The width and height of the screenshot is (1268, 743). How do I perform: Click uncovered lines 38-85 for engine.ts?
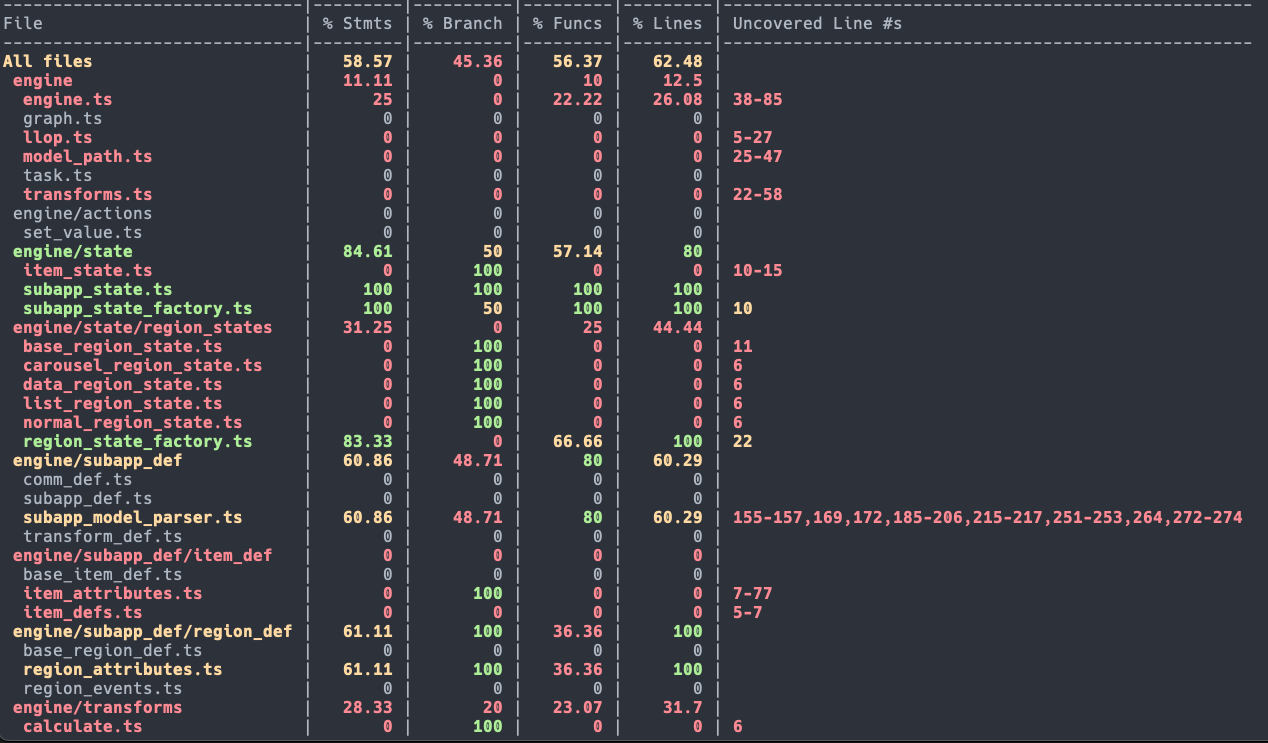(757, 100)
